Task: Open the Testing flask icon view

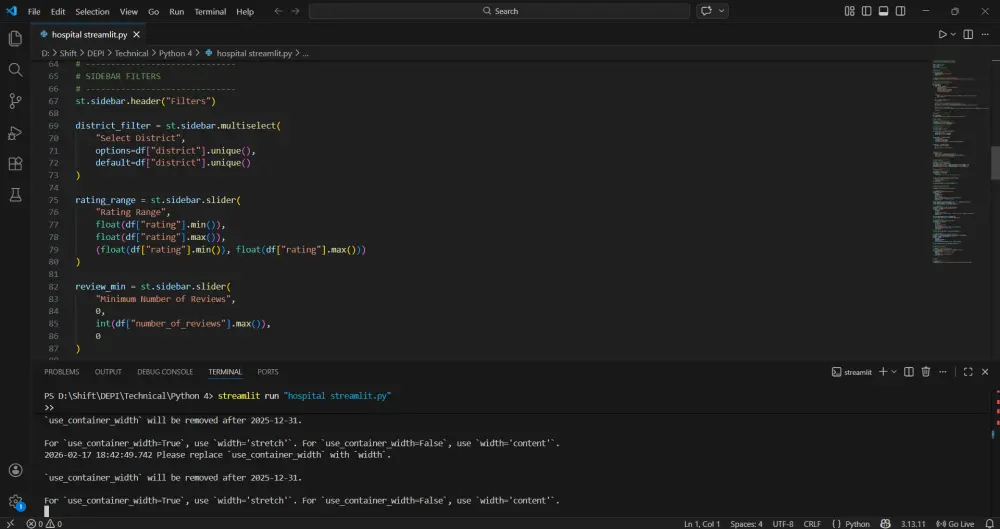Action: 15,194
